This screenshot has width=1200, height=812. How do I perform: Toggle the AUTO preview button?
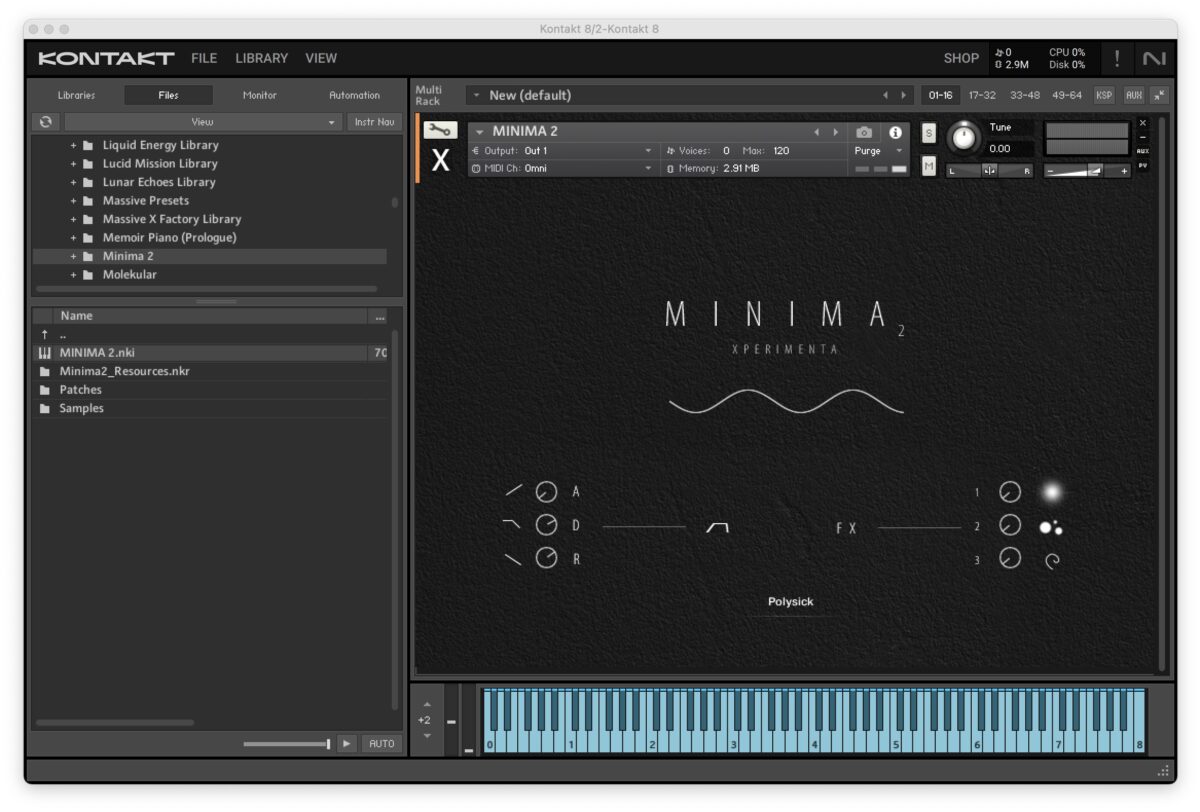click(382, 744)
